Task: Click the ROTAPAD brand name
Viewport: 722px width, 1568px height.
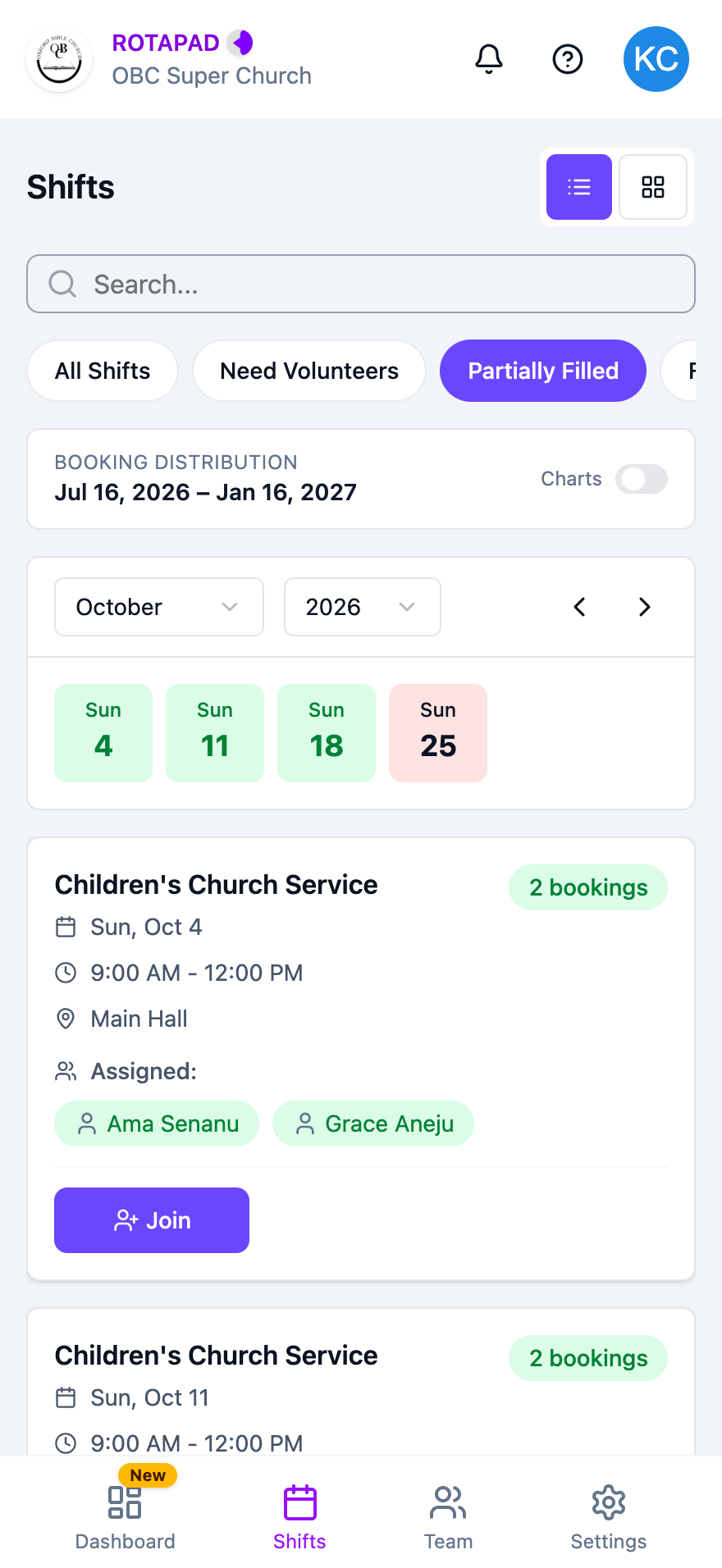Action: [x=166, y=43]
